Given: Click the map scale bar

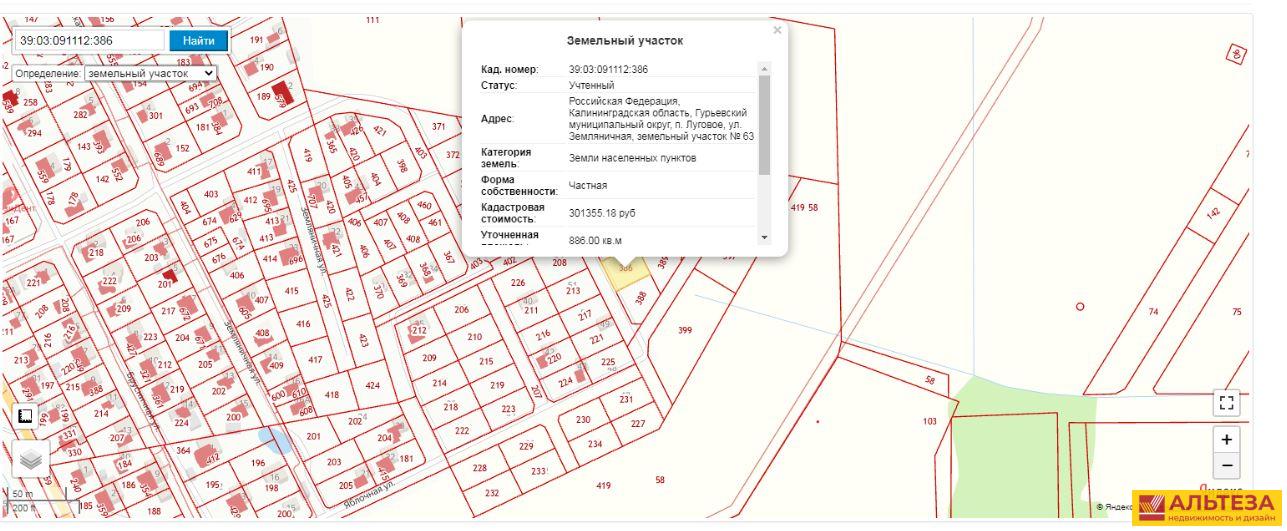Looking at the screenshot, I should 37,498.
